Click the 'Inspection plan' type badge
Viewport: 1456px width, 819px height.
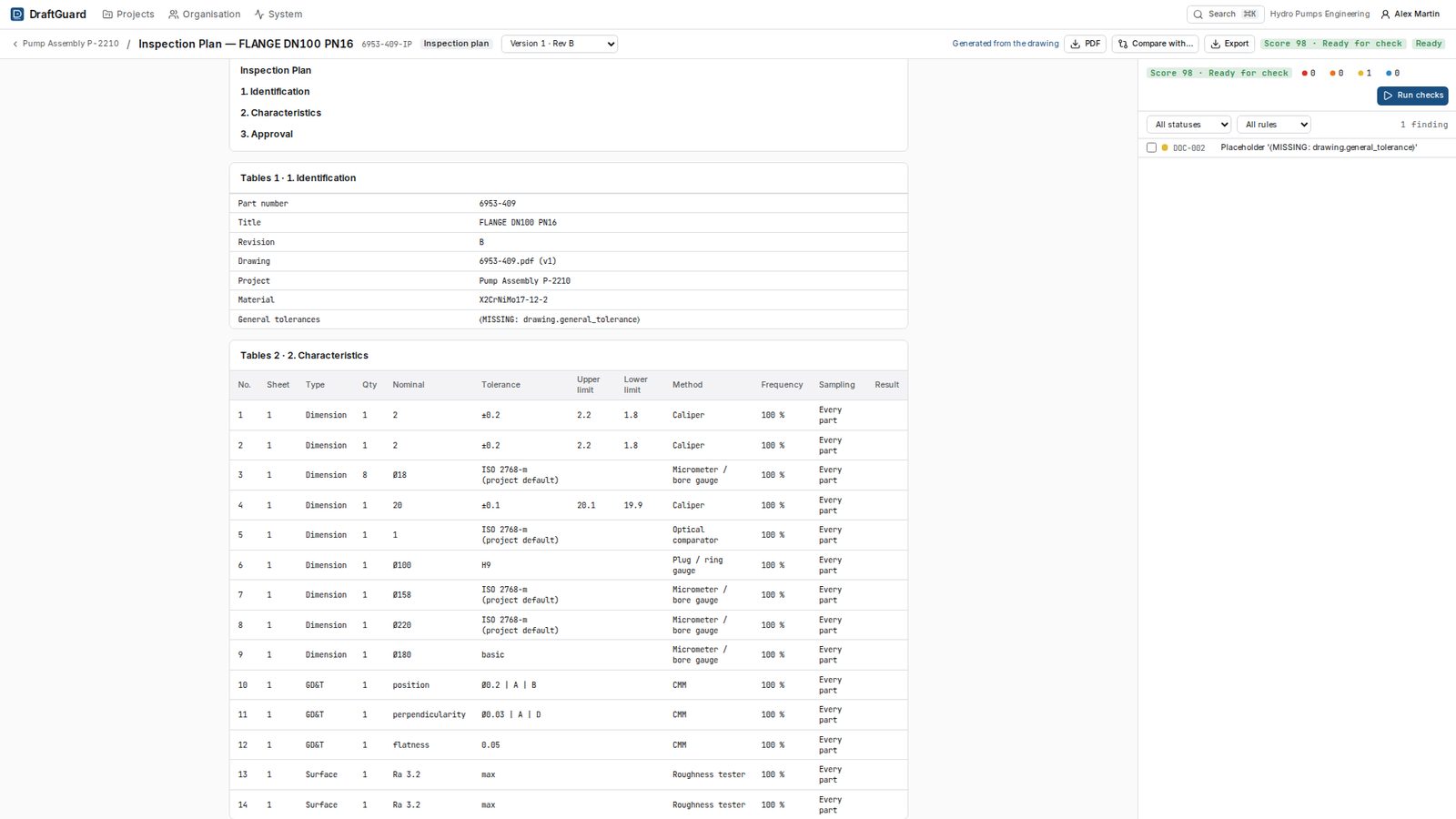[456, 44]
